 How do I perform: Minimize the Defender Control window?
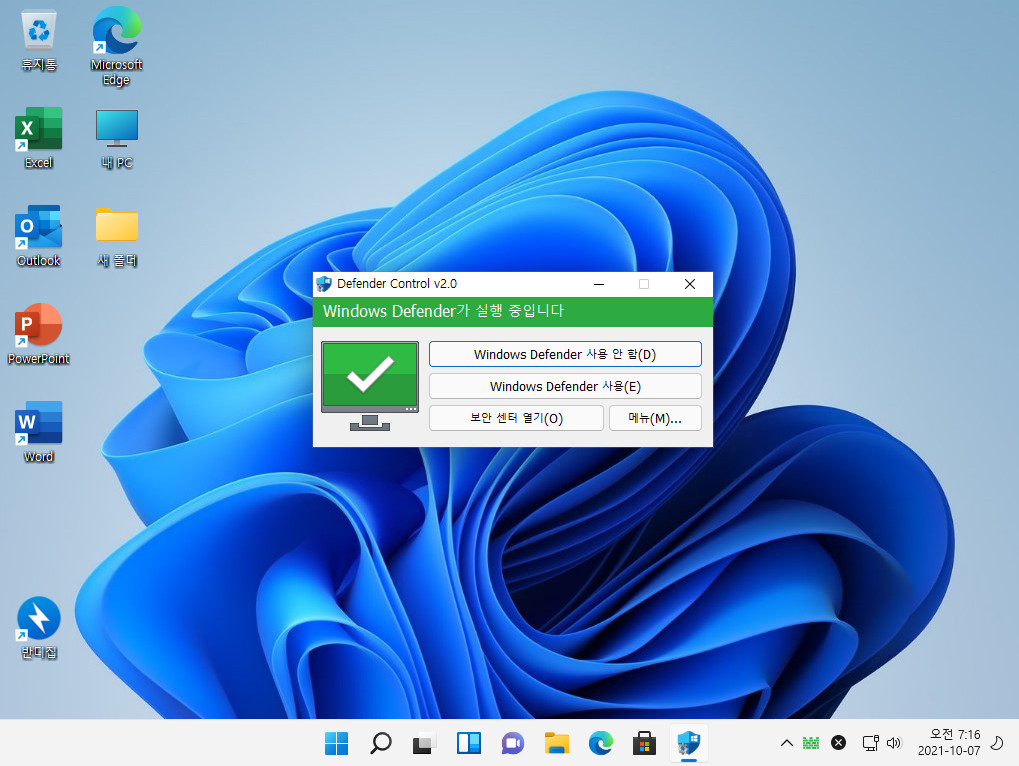click(599, 284)
